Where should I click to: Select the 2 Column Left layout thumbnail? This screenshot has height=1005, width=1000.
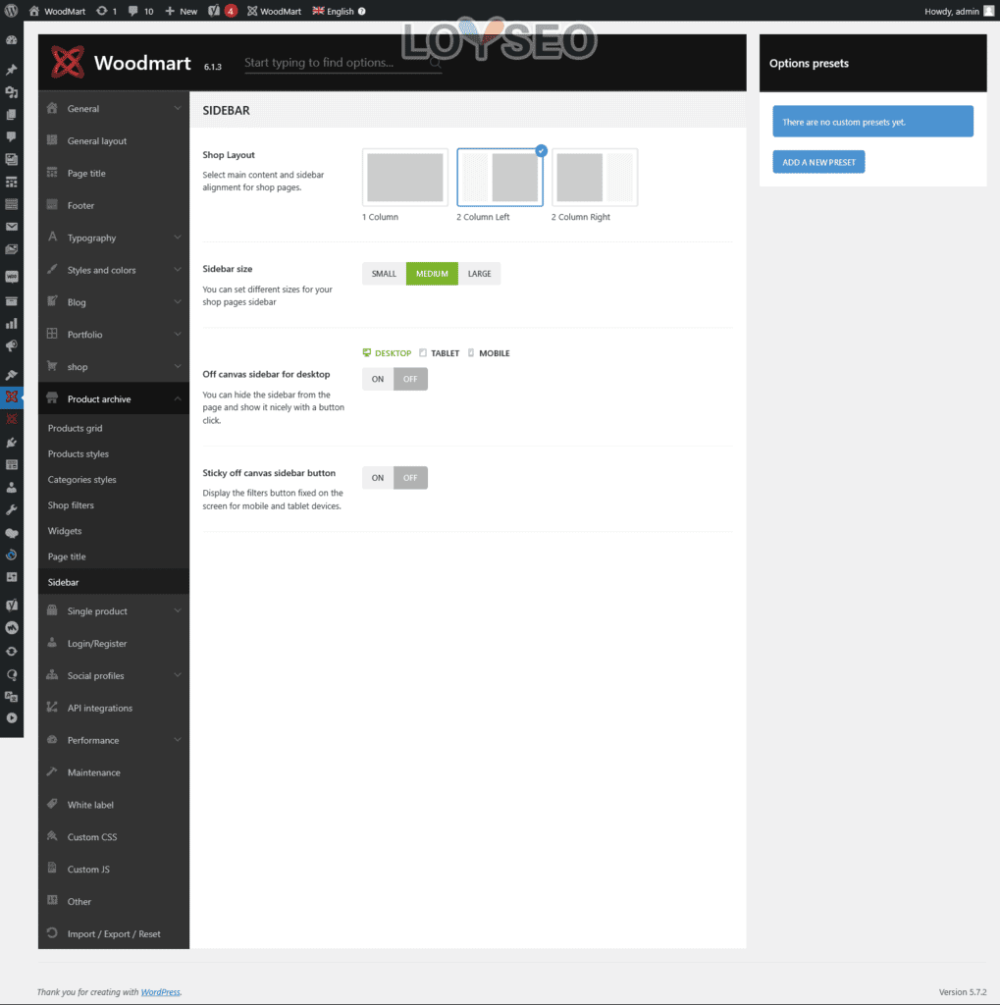tap(500, 178)
